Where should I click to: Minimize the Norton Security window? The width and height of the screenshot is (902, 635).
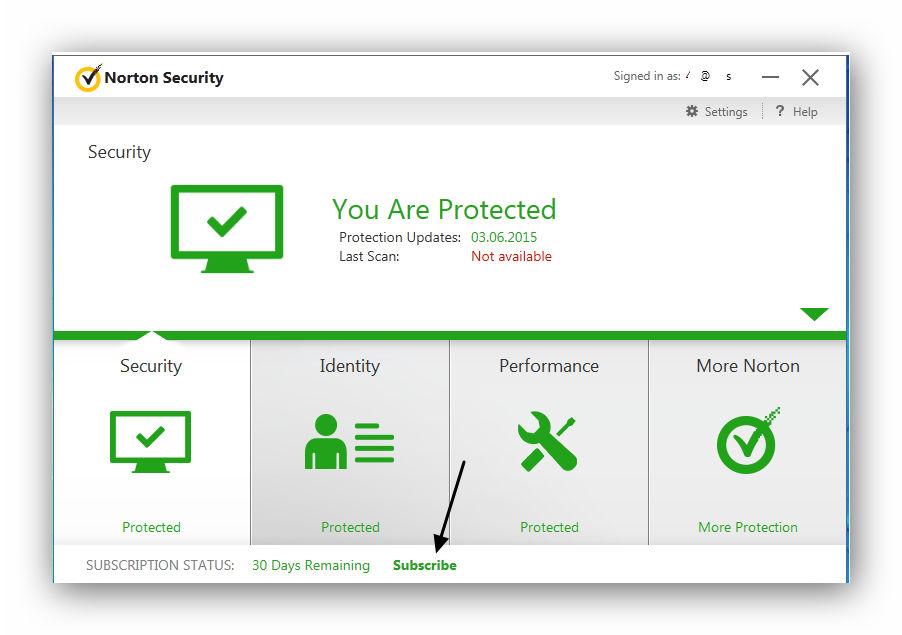[770, 77]
